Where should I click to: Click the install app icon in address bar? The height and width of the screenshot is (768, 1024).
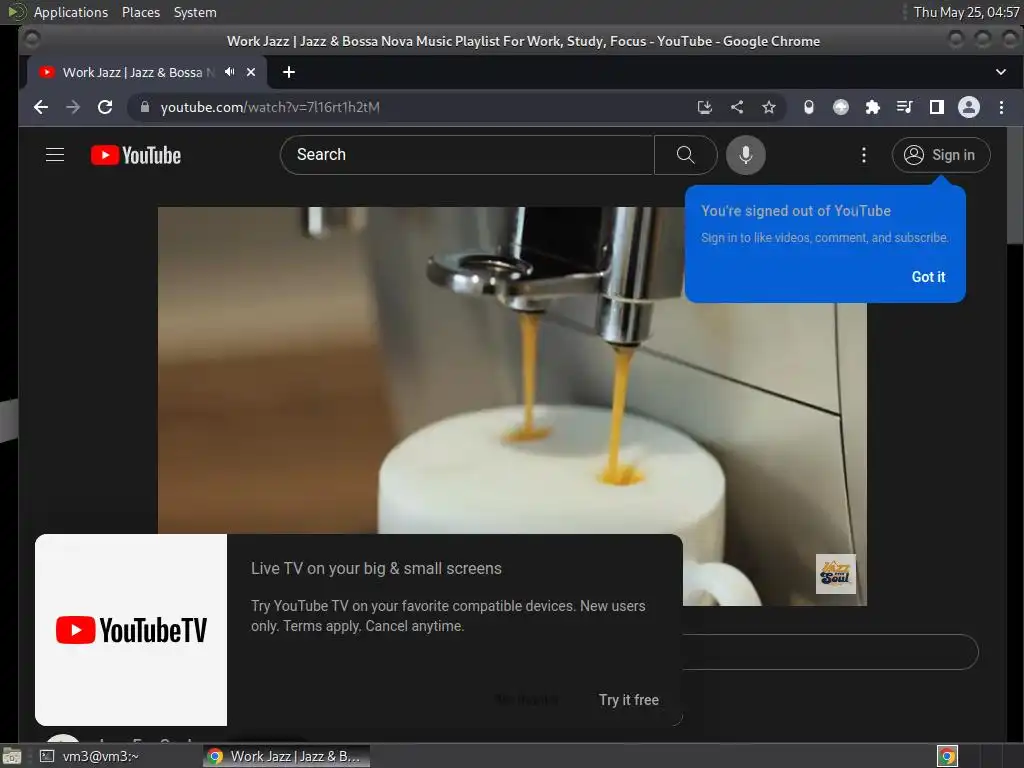pyautogui.click(x=704, y=107)
